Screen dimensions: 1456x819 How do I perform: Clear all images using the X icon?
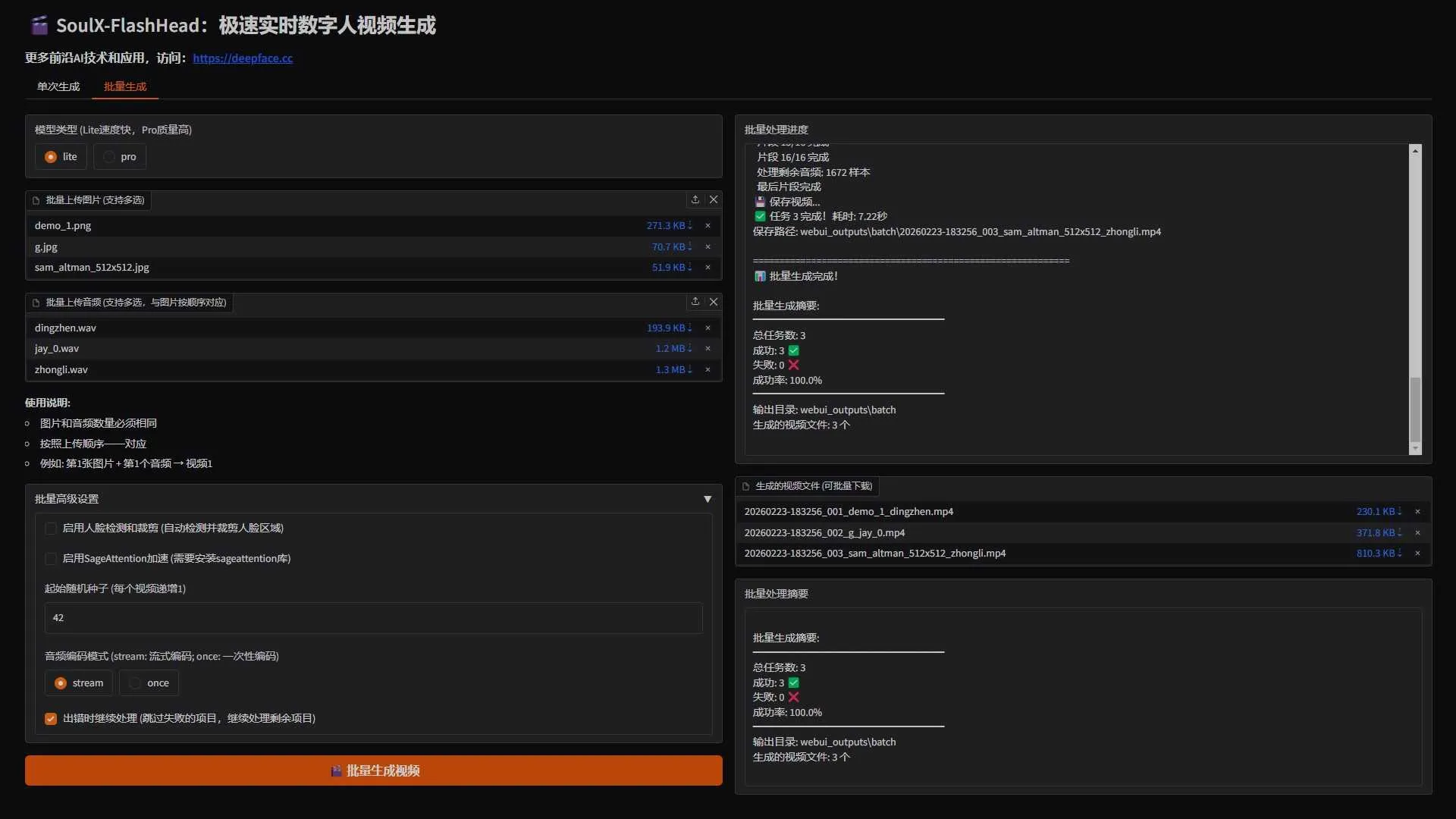[x=714, y=199]
